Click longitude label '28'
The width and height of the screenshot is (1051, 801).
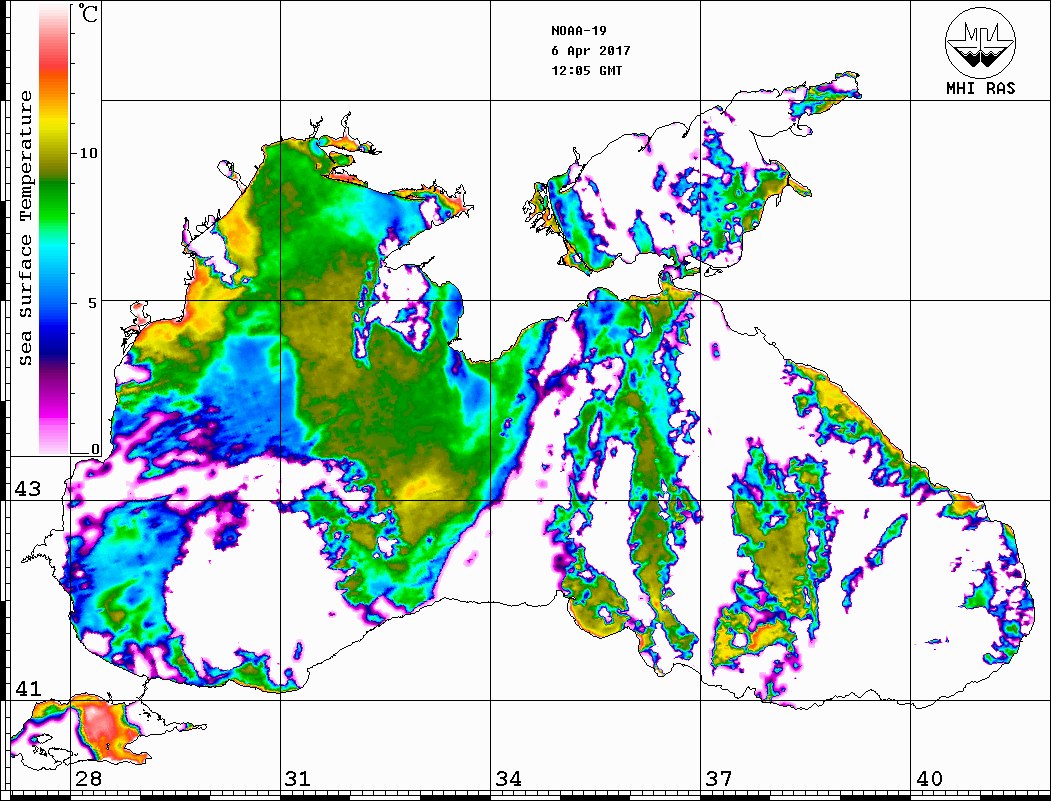[88, 779]
